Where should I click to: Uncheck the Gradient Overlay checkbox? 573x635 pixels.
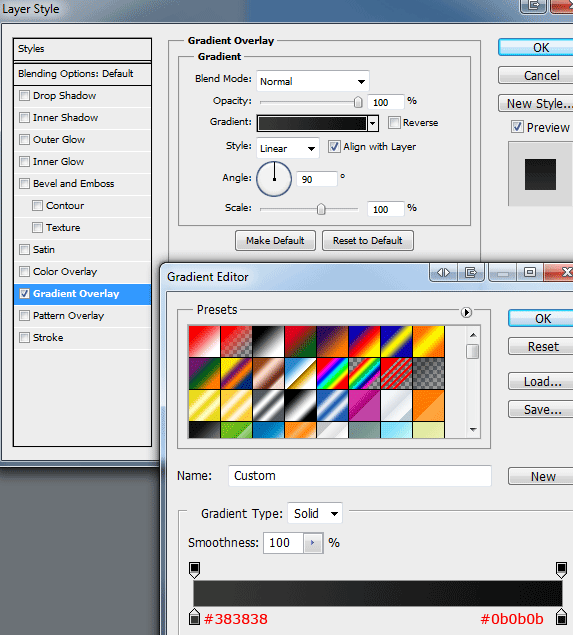(x=25, y=294)
